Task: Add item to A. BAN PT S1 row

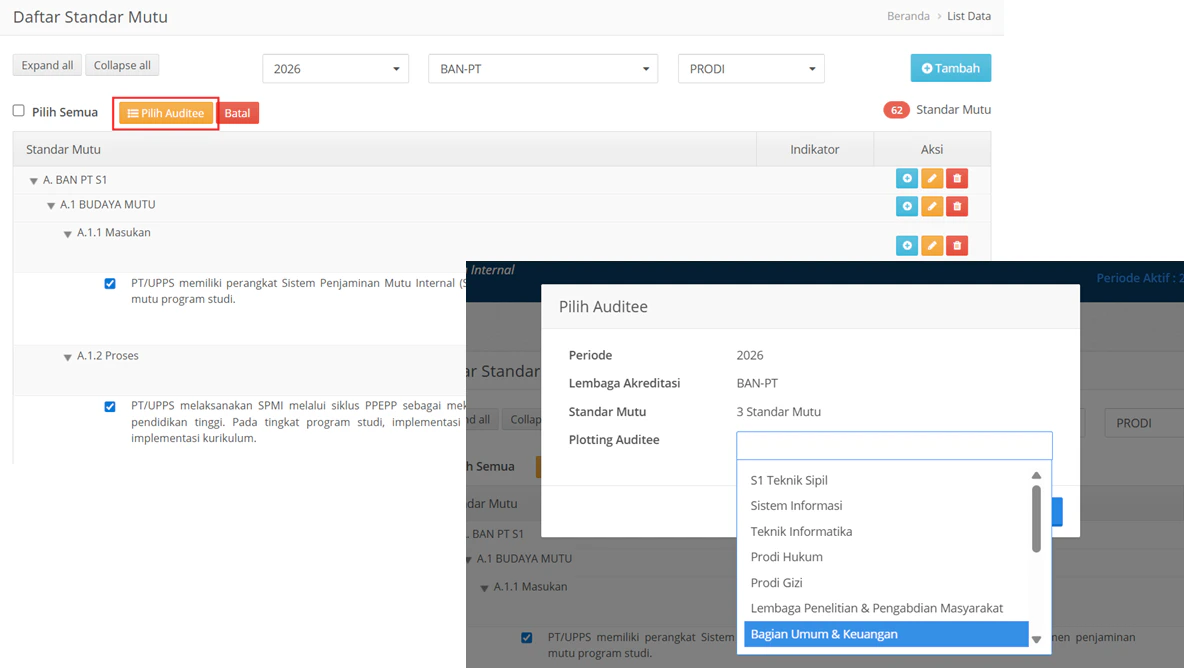Action: (x=907, y=179)
